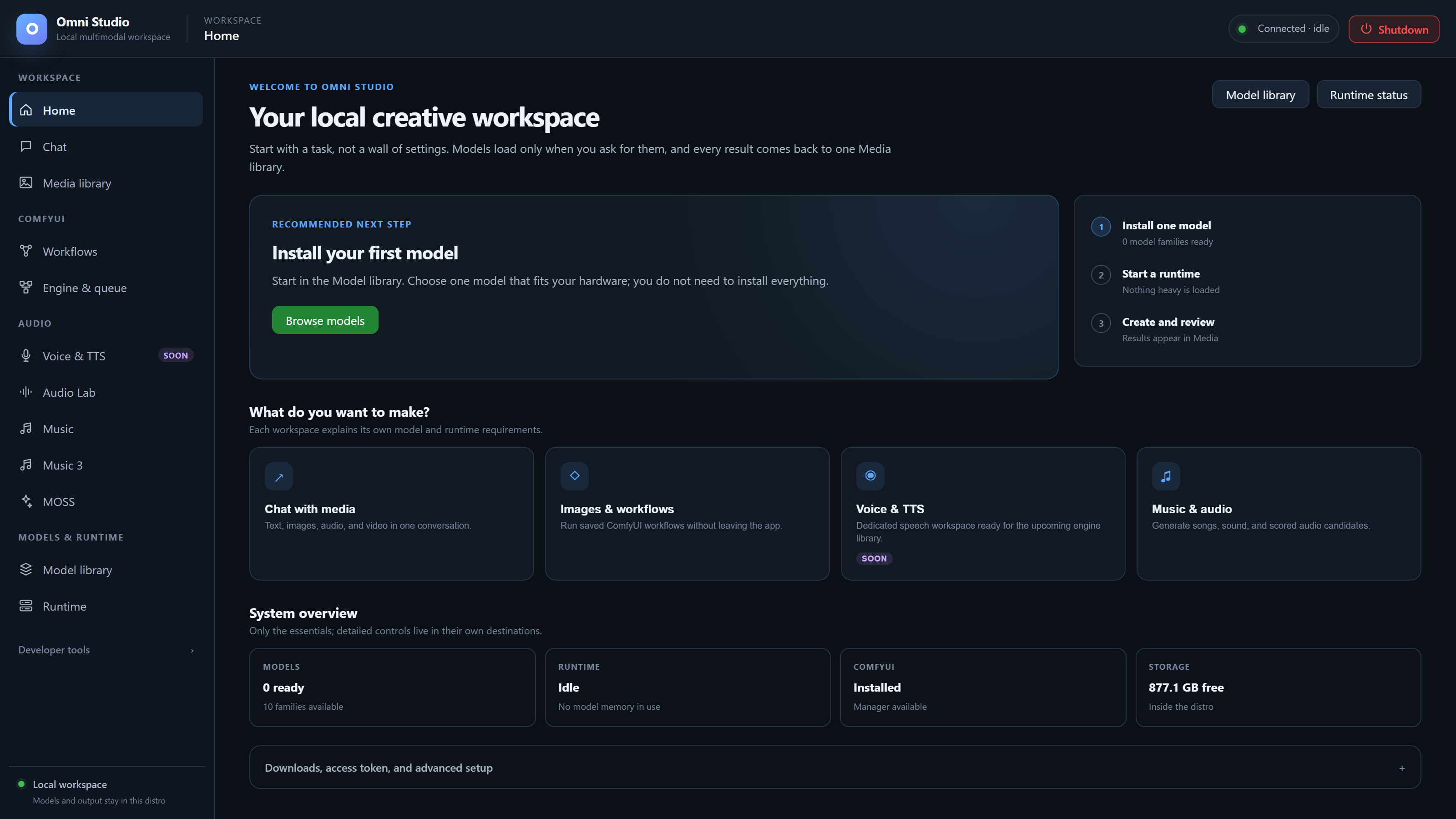Screen dimensions: 1456x819
Task: Open the Chat menu item label
Action: click(55, 147)
